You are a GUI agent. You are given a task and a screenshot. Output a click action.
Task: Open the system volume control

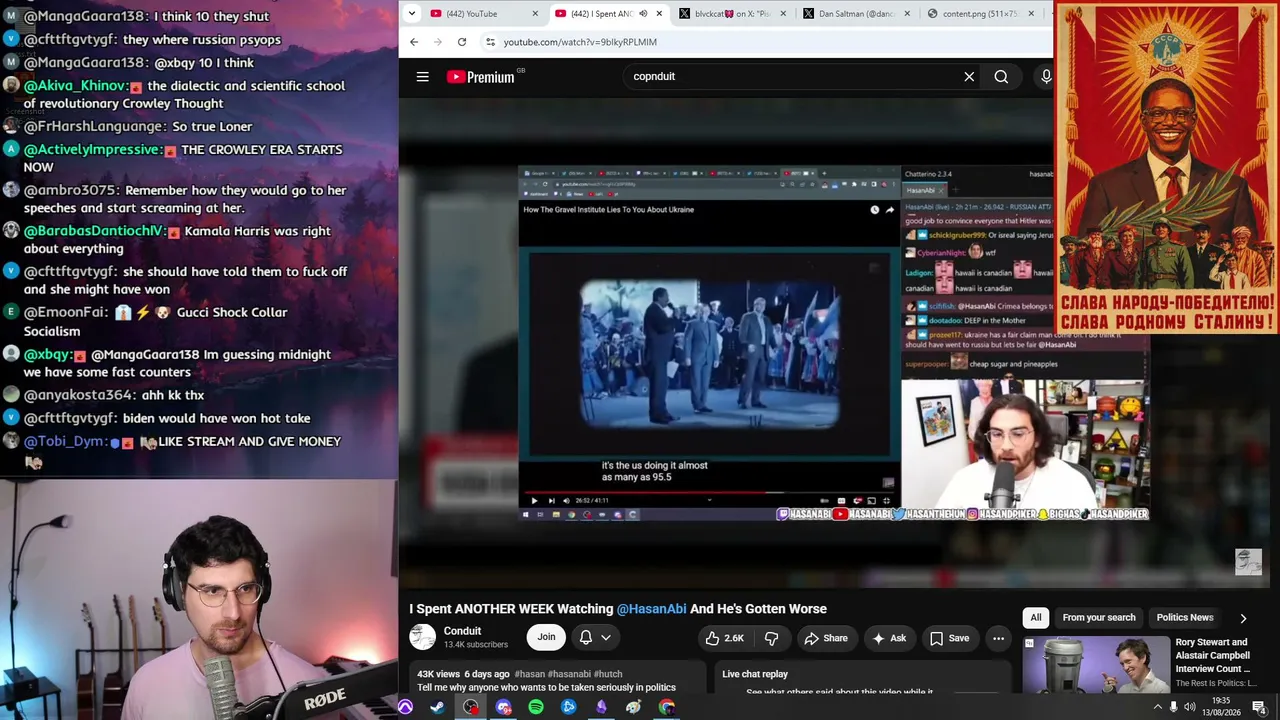1190,707
